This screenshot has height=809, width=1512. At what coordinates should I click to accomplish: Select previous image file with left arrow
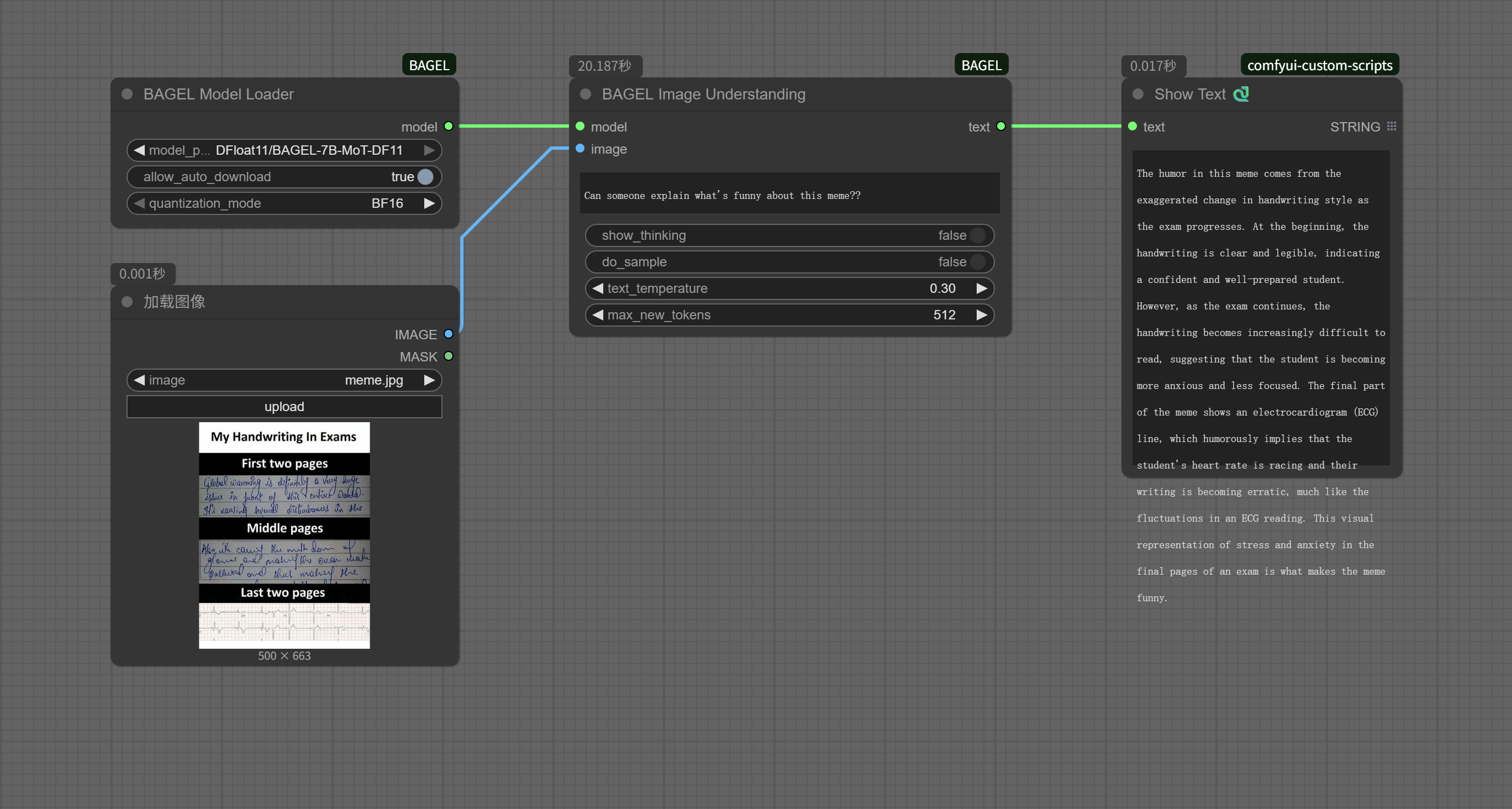139,380
